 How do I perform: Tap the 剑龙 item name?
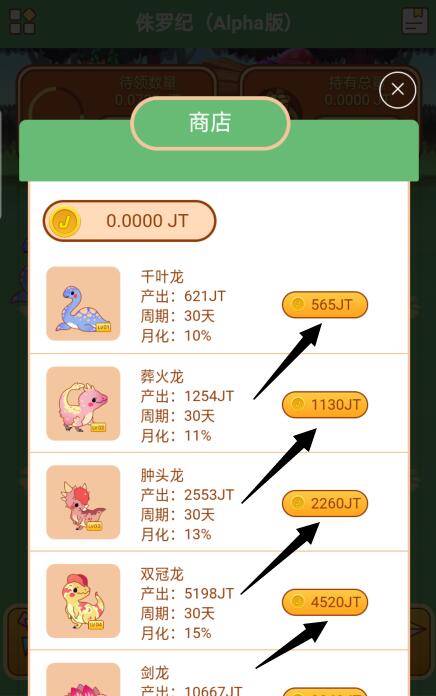pyautogui.click(x=155, y=673)
